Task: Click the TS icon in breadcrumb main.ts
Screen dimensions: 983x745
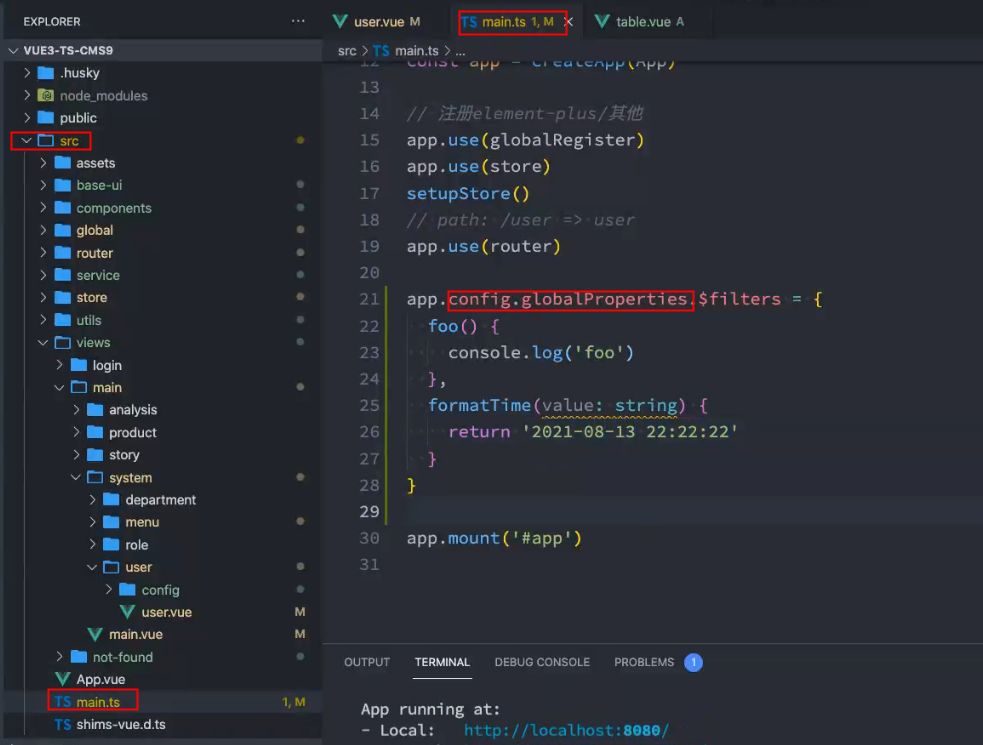Action: click(381, 51)
